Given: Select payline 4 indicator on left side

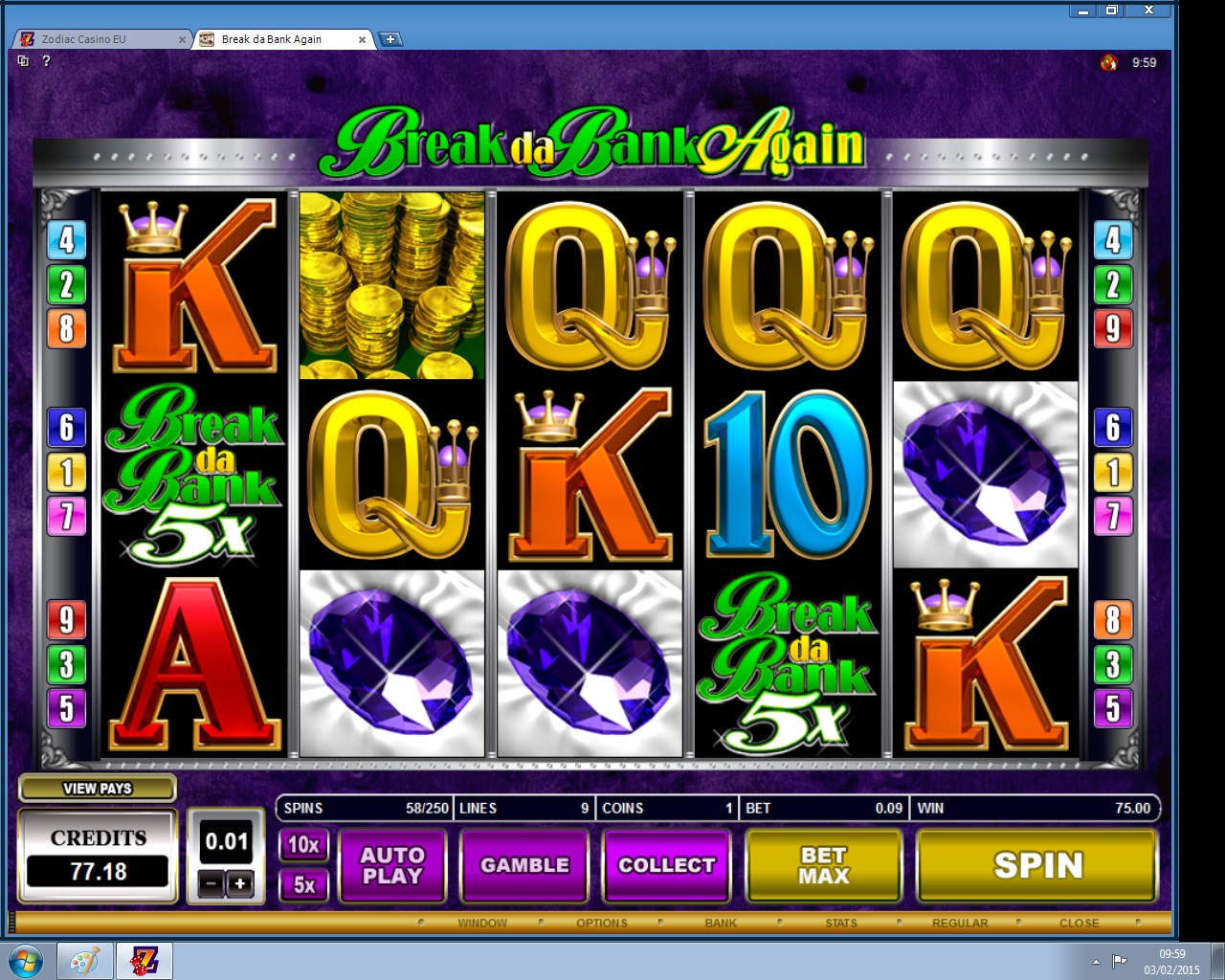Looking at the screenshot, I should [x=67, y=240].
